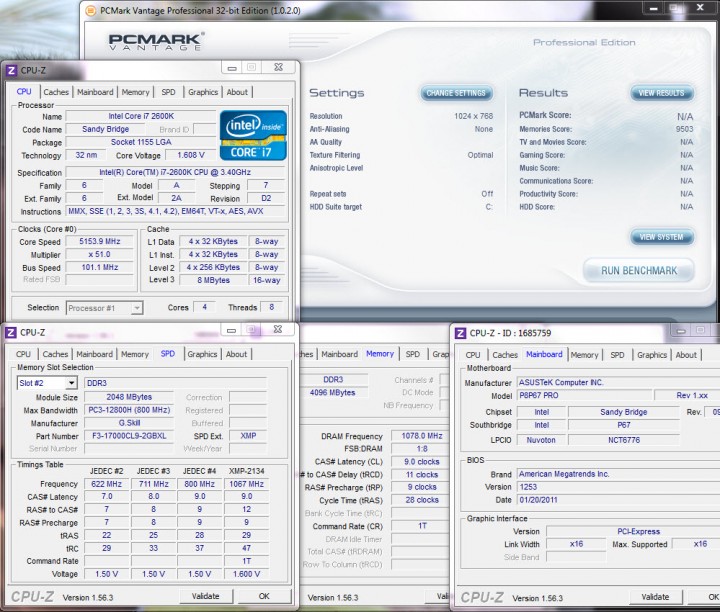Click the PCMark Vantage title bar icon
The image size is (720, 612).
point(91,10)
